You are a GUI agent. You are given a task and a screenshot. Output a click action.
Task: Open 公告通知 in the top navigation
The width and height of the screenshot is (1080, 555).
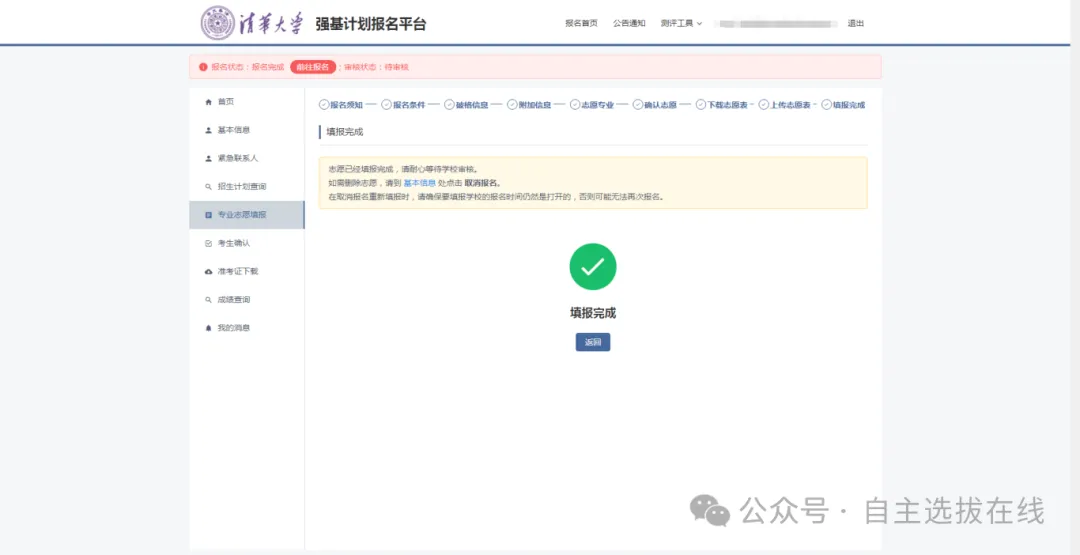[x=629, y=23]
